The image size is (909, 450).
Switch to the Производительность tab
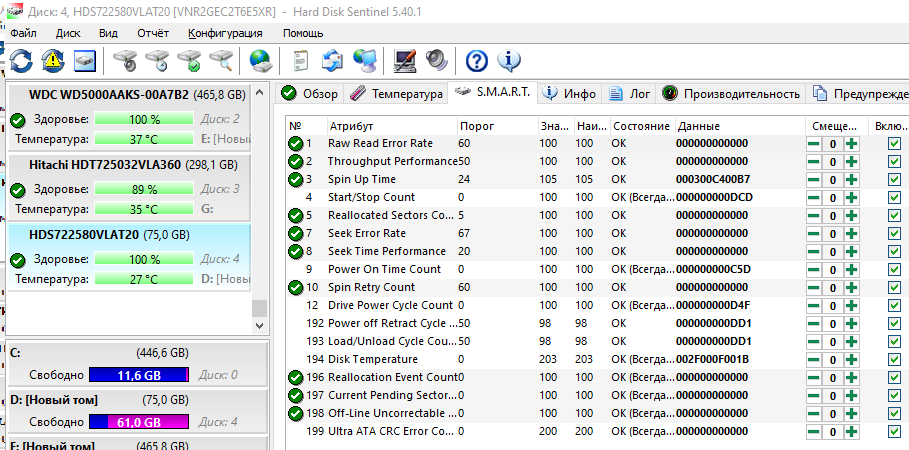(732, 93)
